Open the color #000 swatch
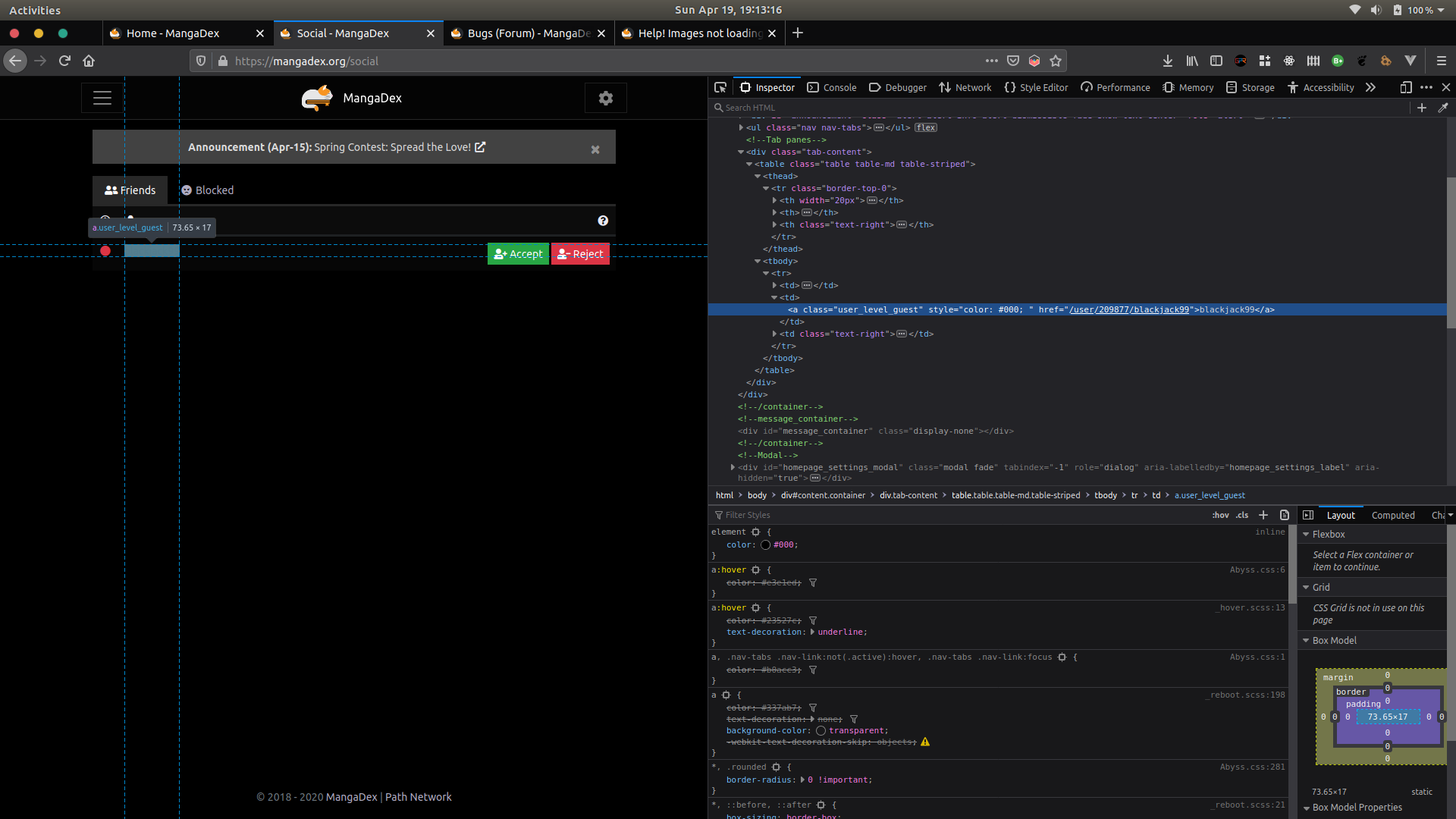The width and height of the screenshot is (1456, 819). [x=765, y=544]
